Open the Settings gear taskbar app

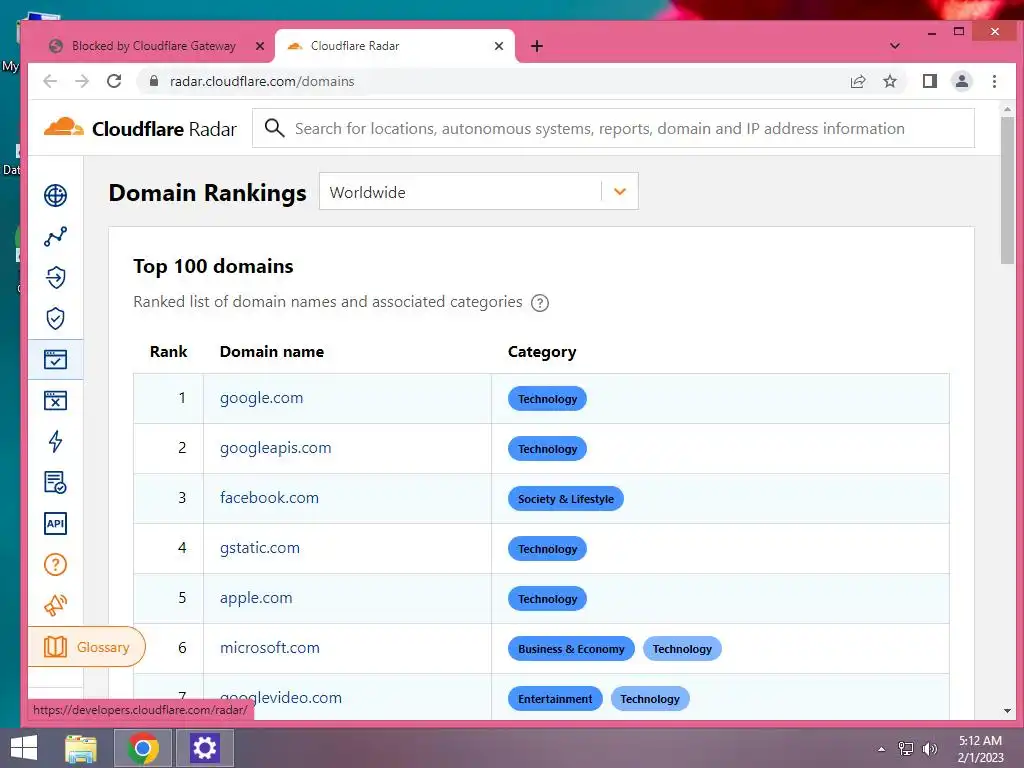tap(204, 748)
